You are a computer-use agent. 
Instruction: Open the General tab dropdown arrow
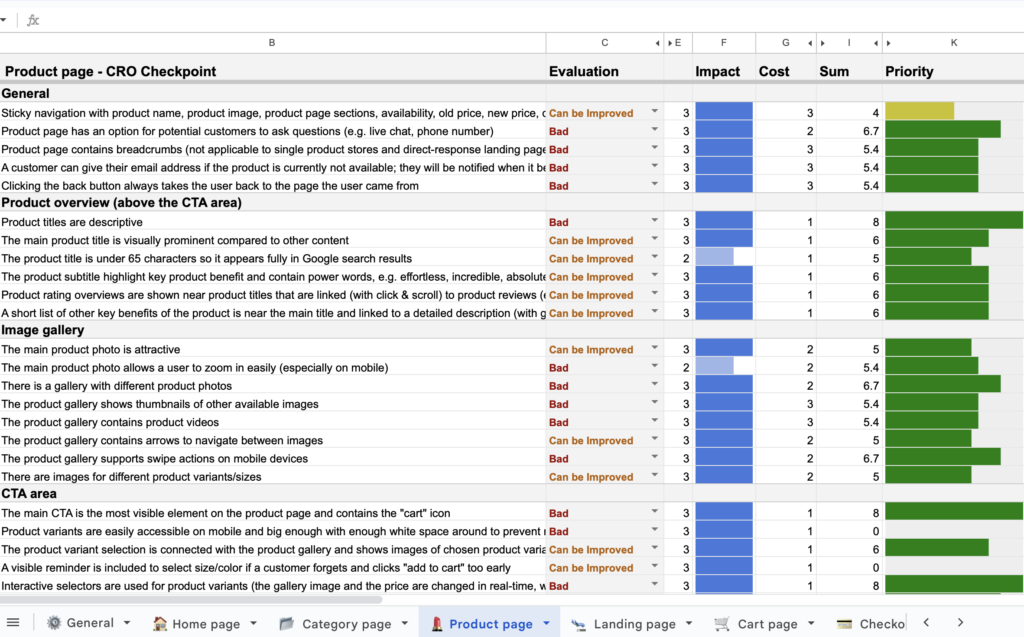pos(127,623)
